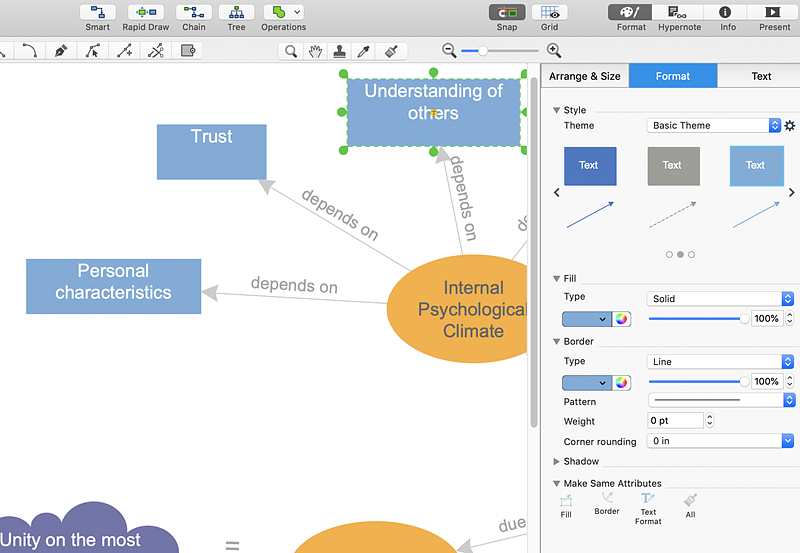Switch to the Arrange & Size tab

coord(585,76)
